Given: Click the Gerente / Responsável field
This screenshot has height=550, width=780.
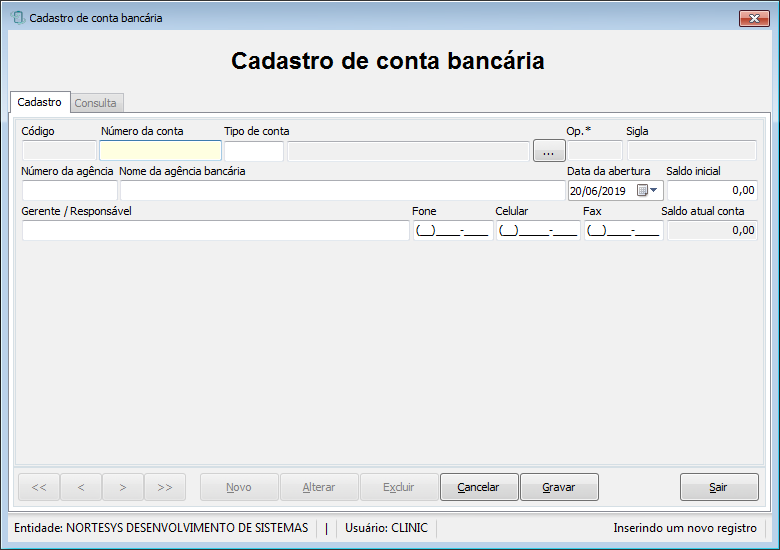Looking at the screenshot, I should coord(215,230).
